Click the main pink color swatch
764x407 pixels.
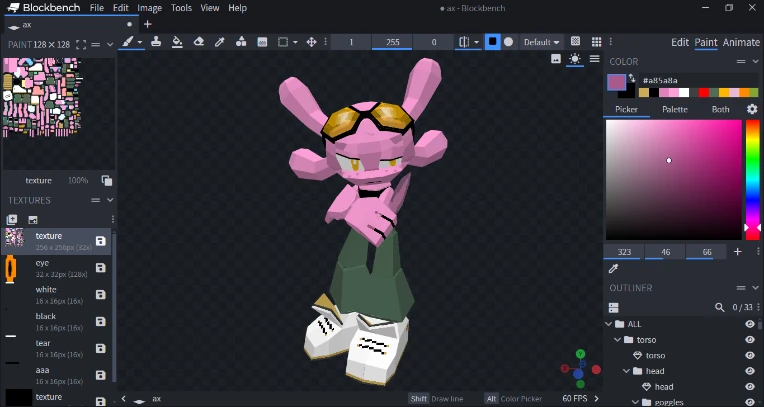pos(616,82)
